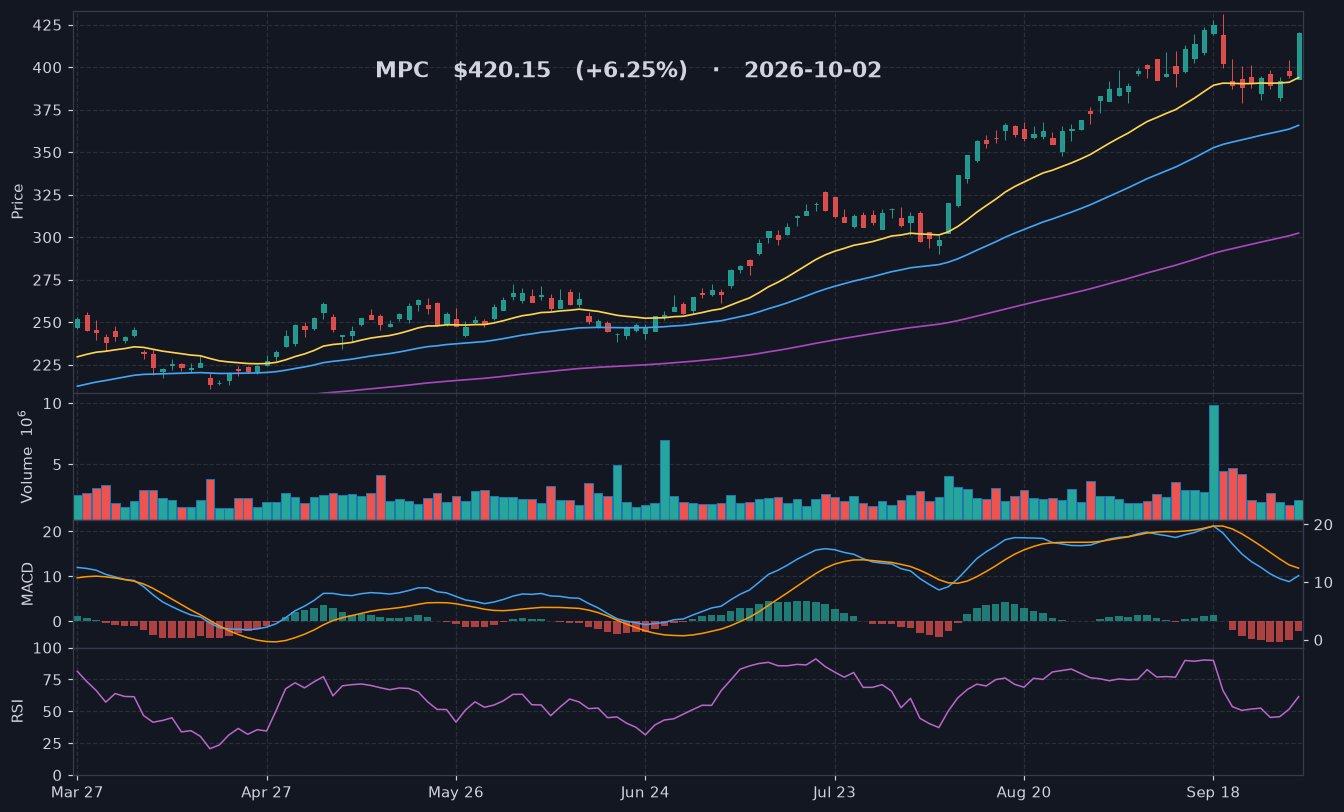Image resolution: width=1344 pixels, height=812 pixels.
Task: Select the 'Jun 24' date label
Action: (x=645, y=792)
